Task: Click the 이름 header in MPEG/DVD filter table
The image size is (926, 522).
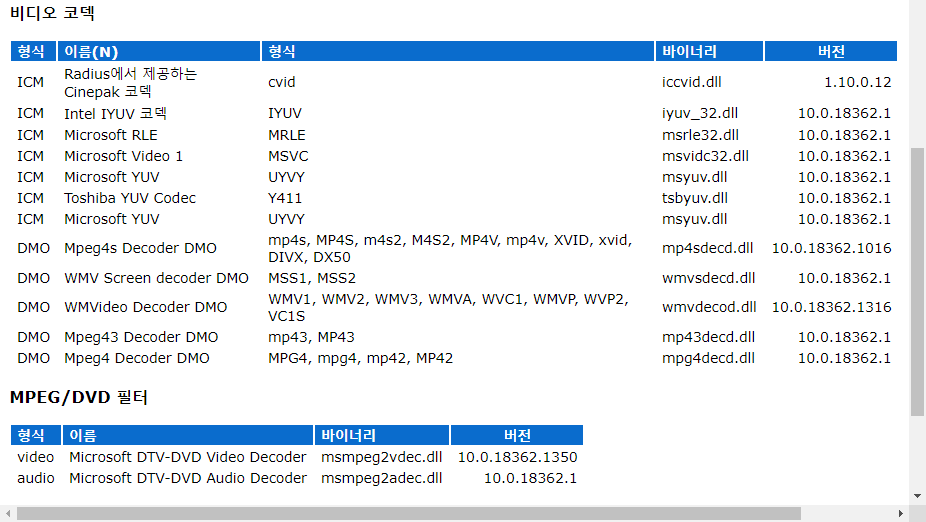Action: [x=188, y=435]
